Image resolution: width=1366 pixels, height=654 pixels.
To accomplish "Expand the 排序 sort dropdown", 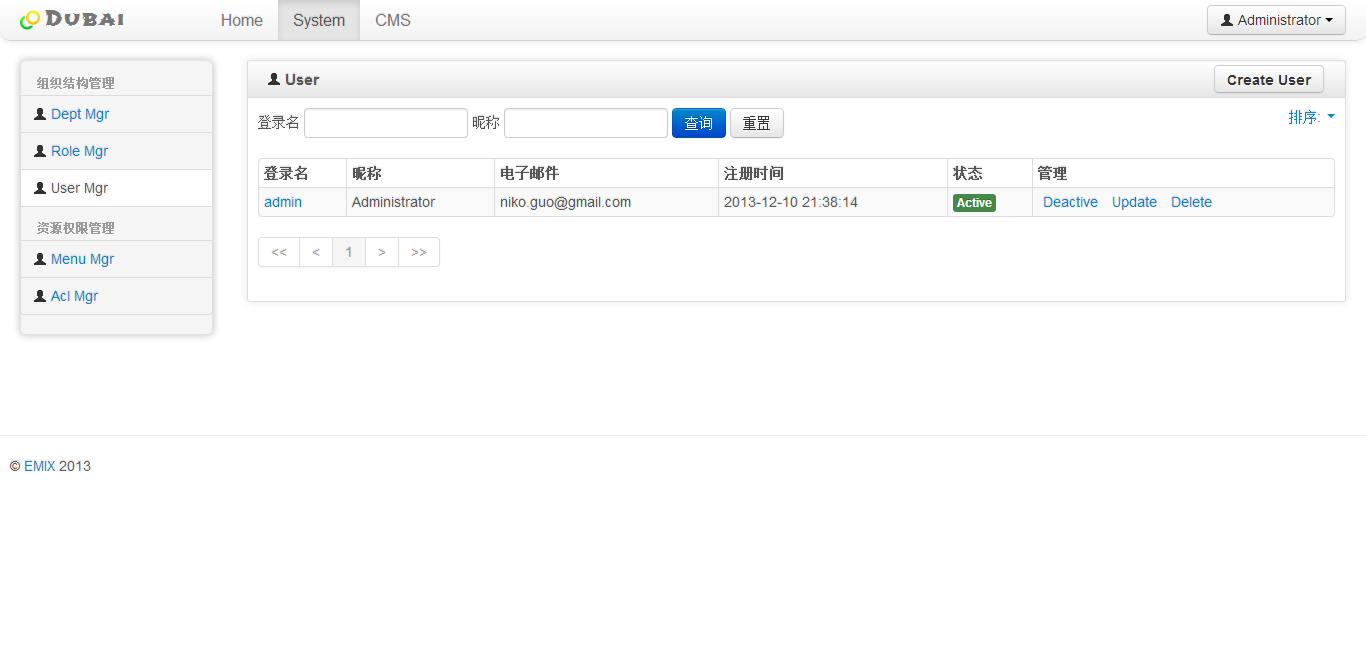I will click(x=1311, y=117).
